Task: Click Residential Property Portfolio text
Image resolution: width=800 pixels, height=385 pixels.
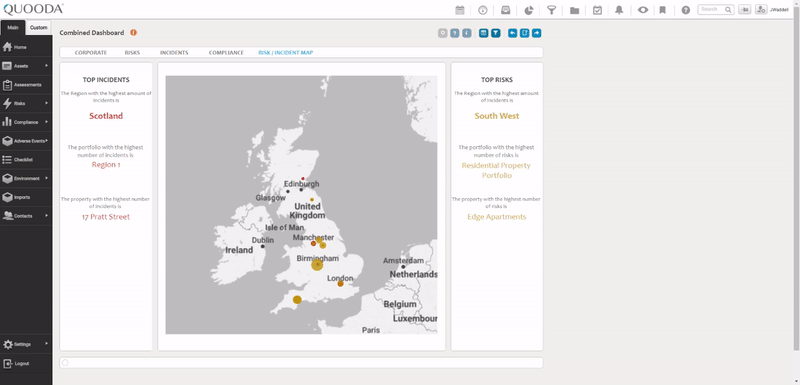Action: (x=496, y=170)
